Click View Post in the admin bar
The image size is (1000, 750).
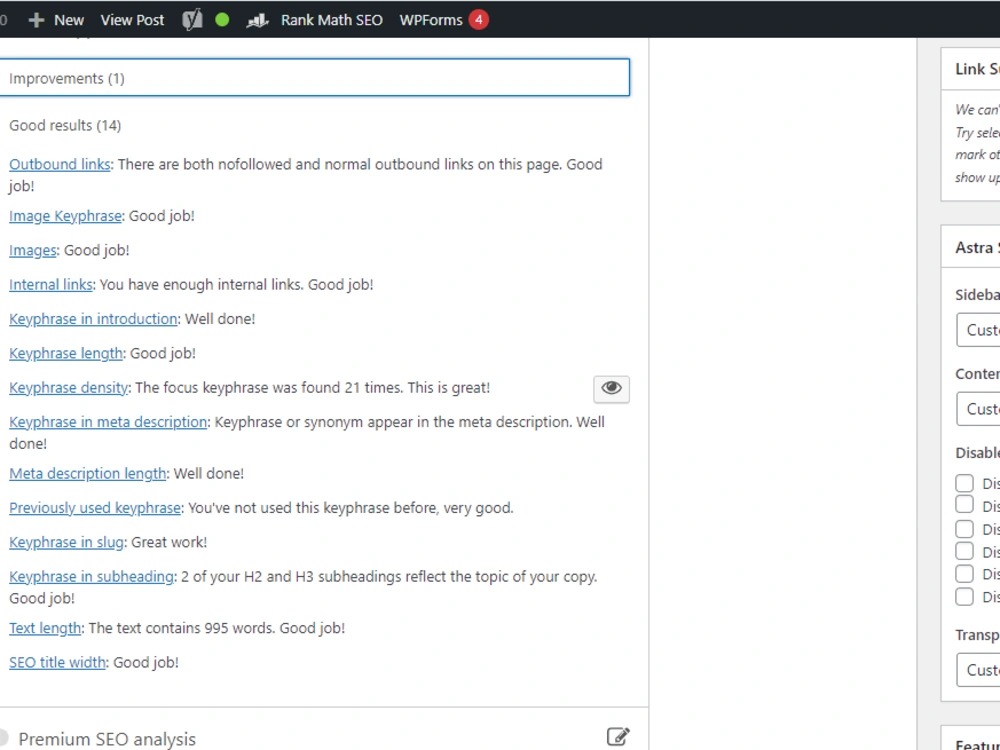point(132,20)
